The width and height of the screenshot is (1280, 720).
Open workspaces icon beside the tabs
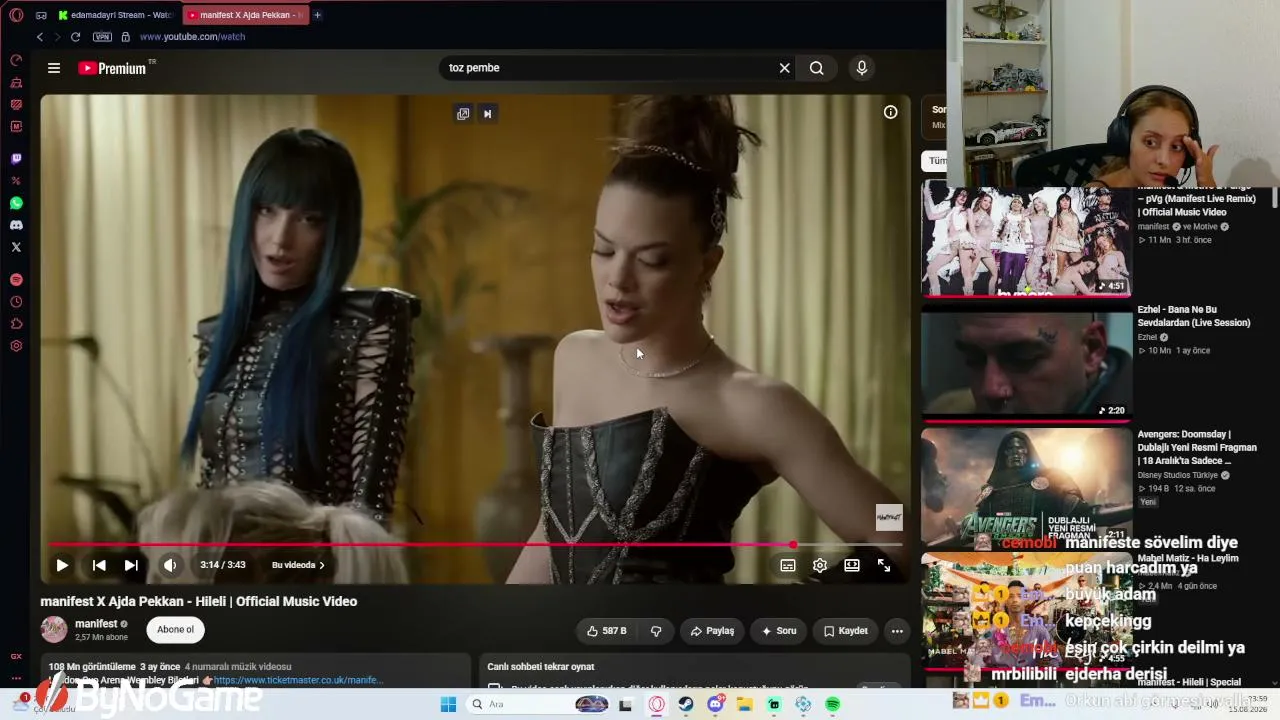41,15
